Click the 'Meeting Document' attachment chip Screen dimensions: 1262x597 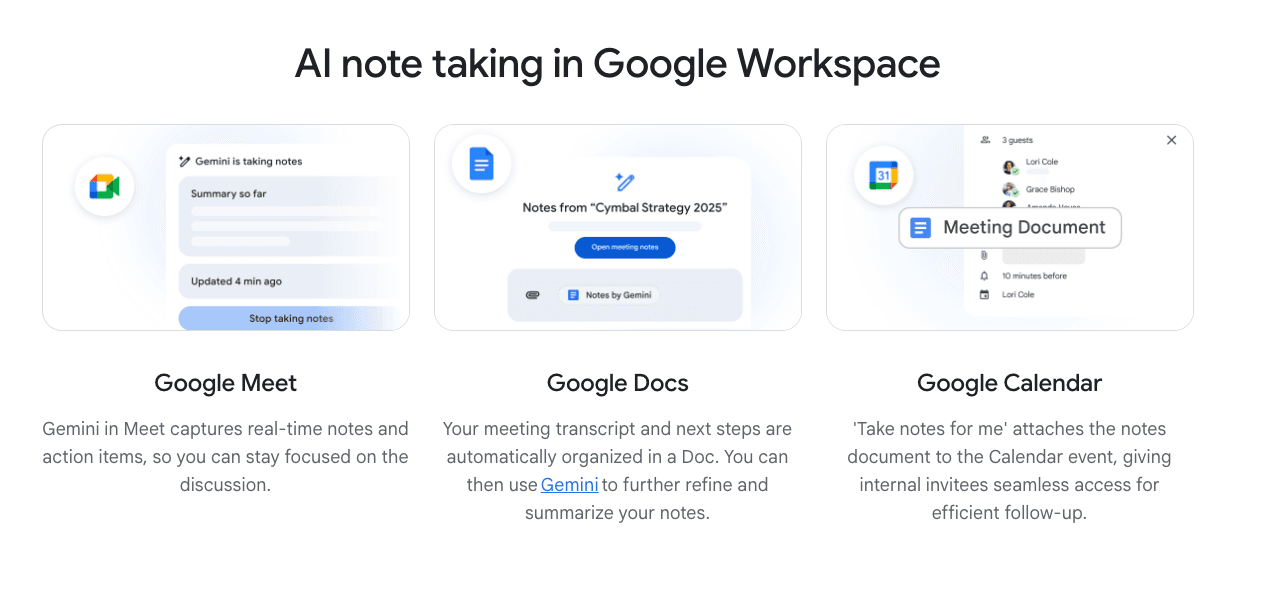coord(1010,227)
